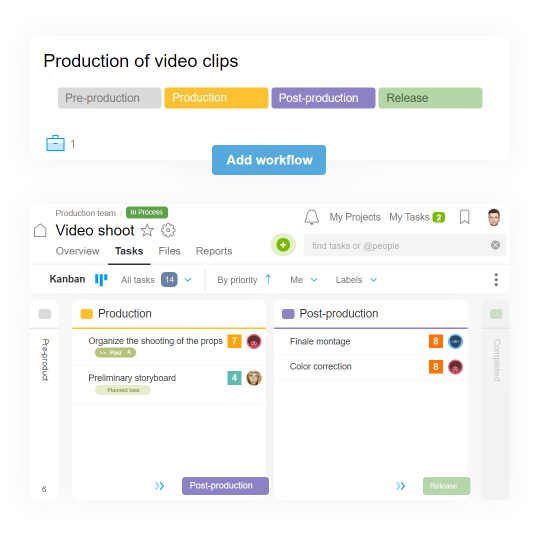Toggle the Kanban view icon
The image size is (540, 540).
(101, 280)
